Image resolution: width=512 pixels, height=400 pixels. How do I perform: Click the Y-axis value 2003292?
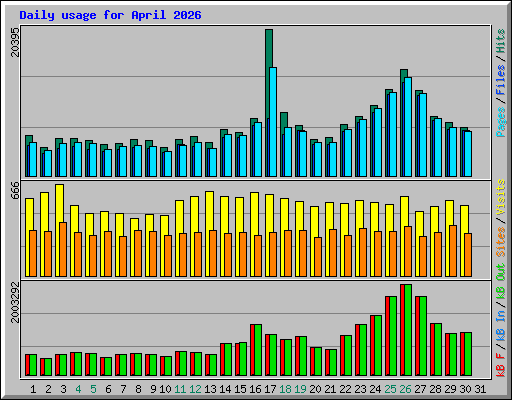coord(15,302)
